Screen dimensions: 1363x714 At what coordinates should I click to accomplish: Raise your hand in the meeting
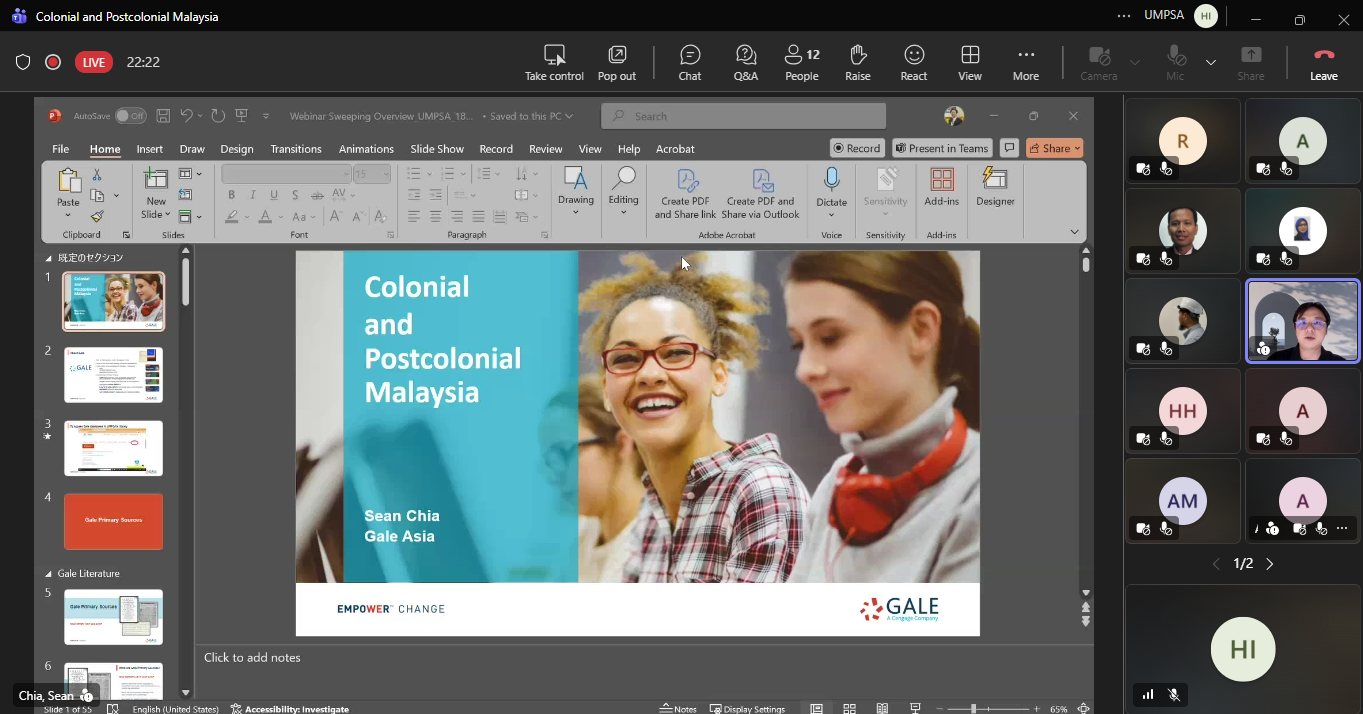coord(857,62)
